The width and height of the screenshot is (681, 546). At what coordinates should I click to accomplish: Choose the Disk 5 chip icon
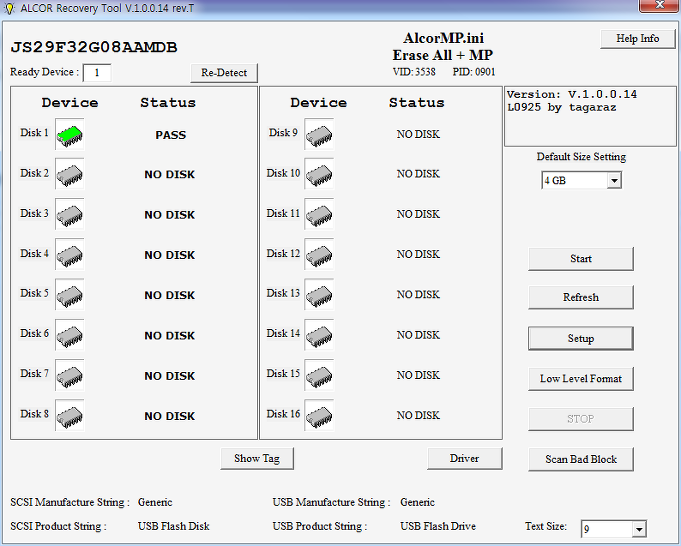(x=69, y=295)
